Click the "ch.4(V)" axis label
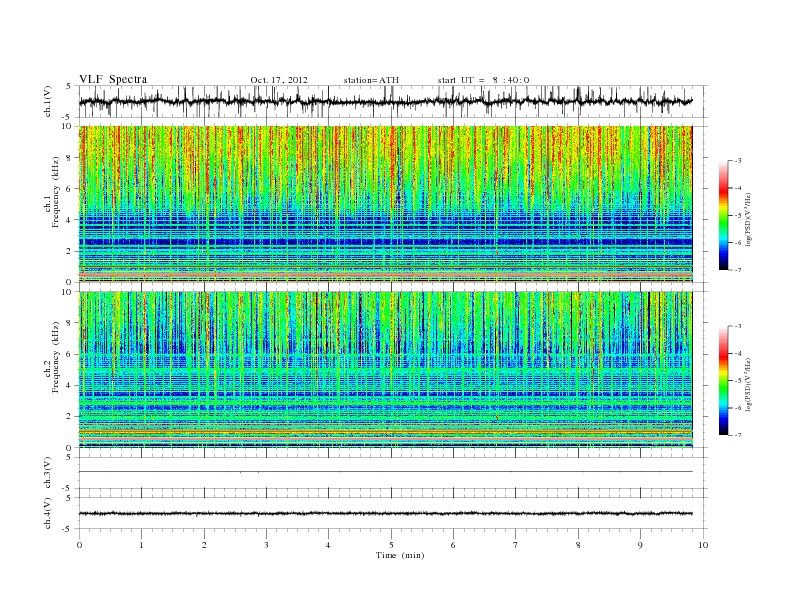Image resolution: width=792 pixels, height=612 pixels. click(48, 513)
